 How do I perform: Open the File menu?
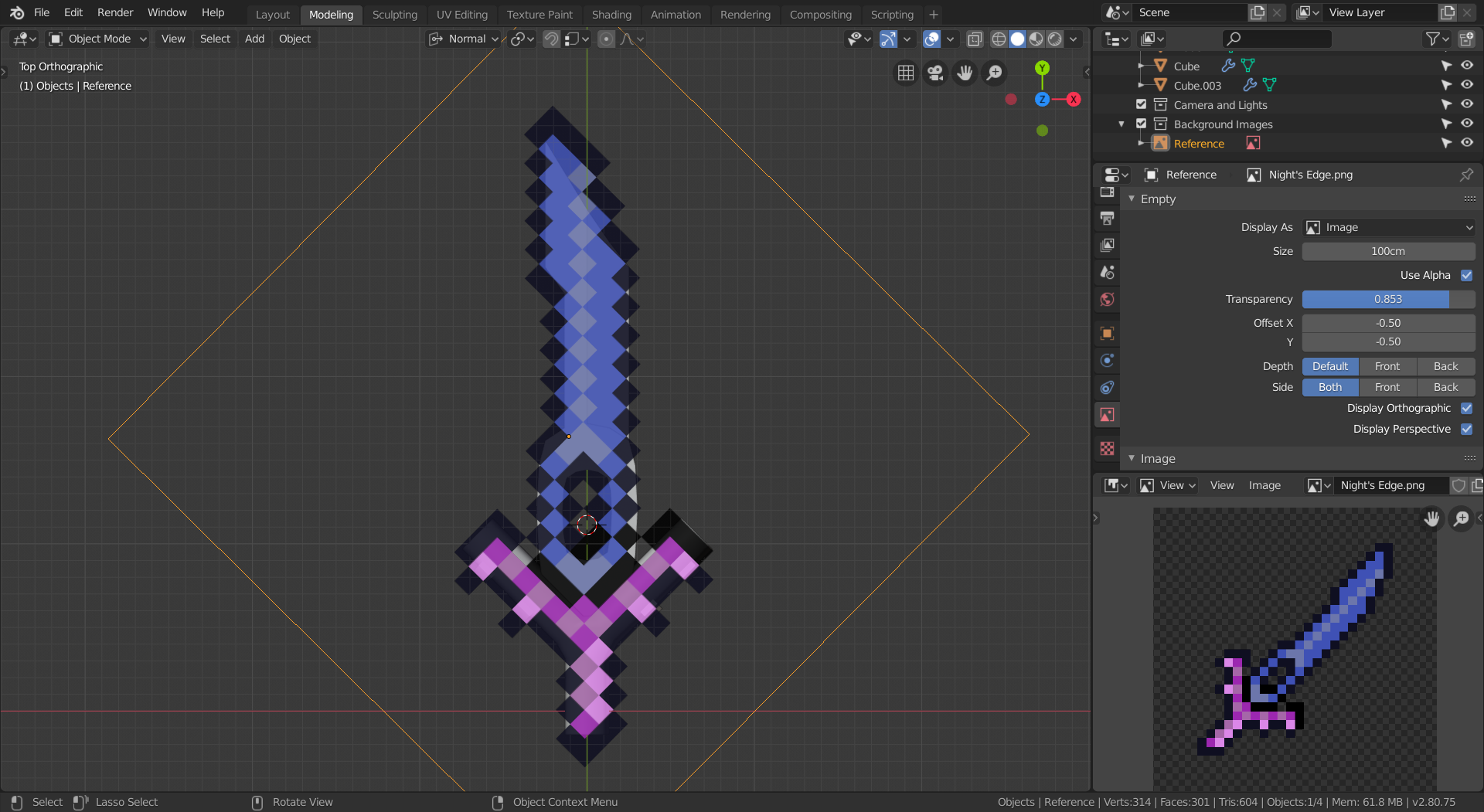(42, 13)
